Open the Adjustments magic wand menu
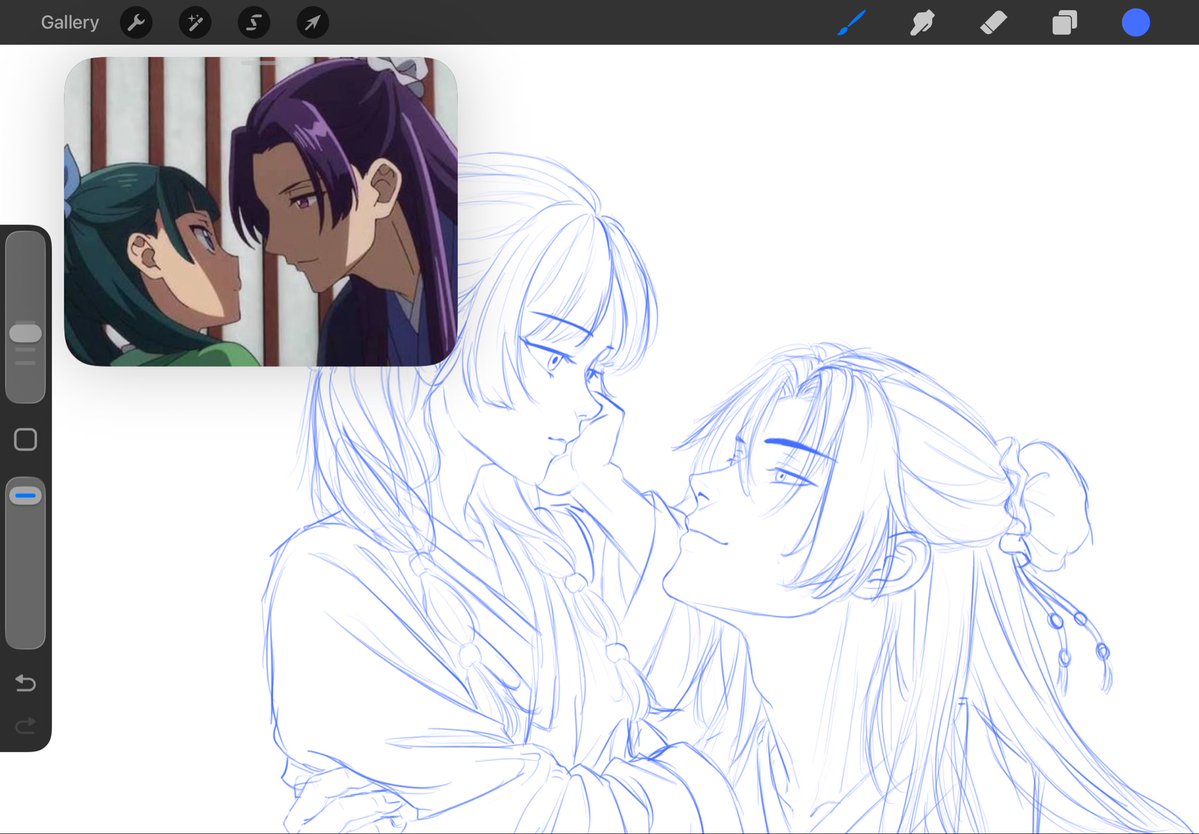 [195, 22]
